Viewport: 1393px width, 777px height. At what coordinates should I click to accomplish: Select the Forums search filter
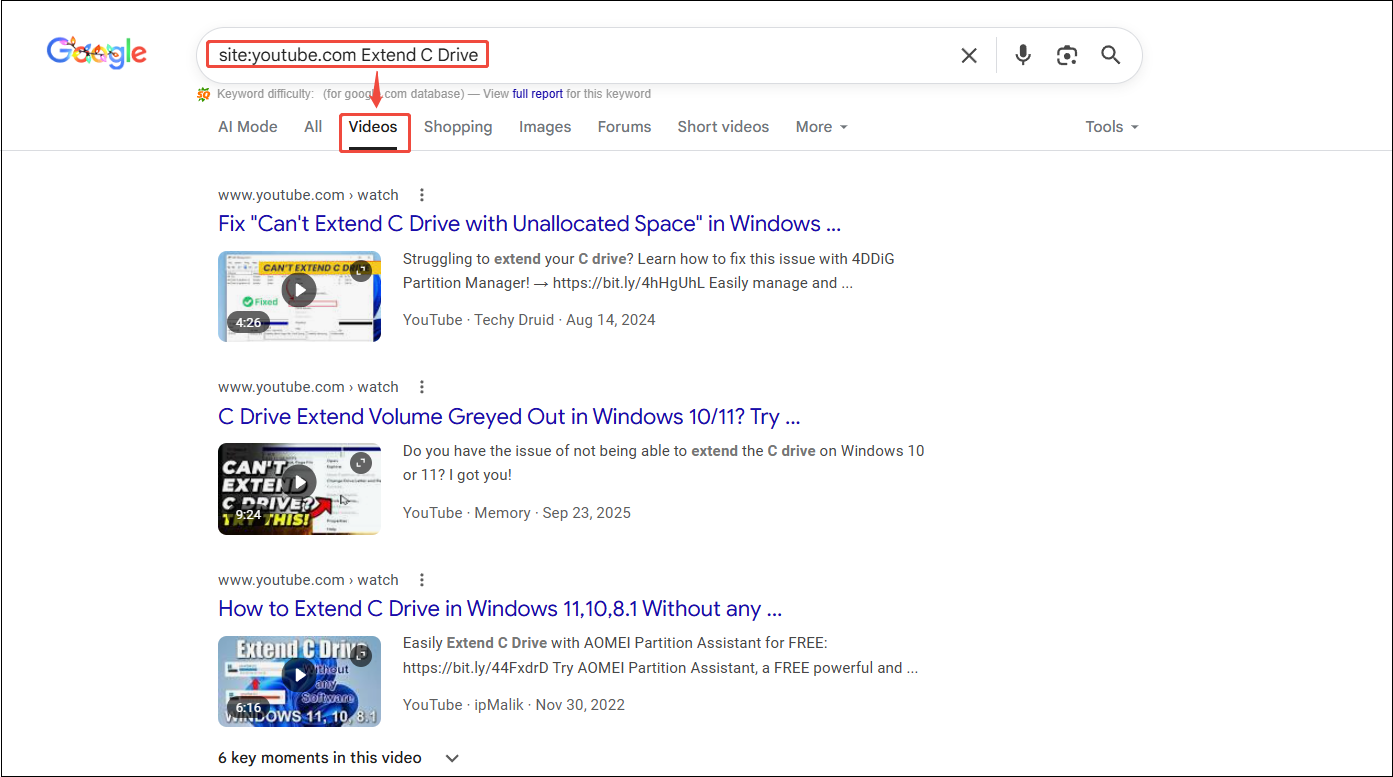pyautogui.click(x=624, y=126)
